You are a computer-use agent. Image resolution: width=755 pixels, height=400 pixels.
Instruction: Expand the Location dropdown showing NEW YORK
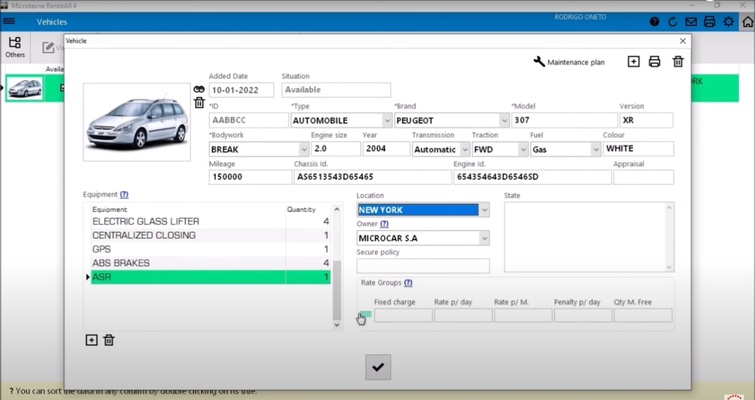pyautogui.click(x=484, y=210)
